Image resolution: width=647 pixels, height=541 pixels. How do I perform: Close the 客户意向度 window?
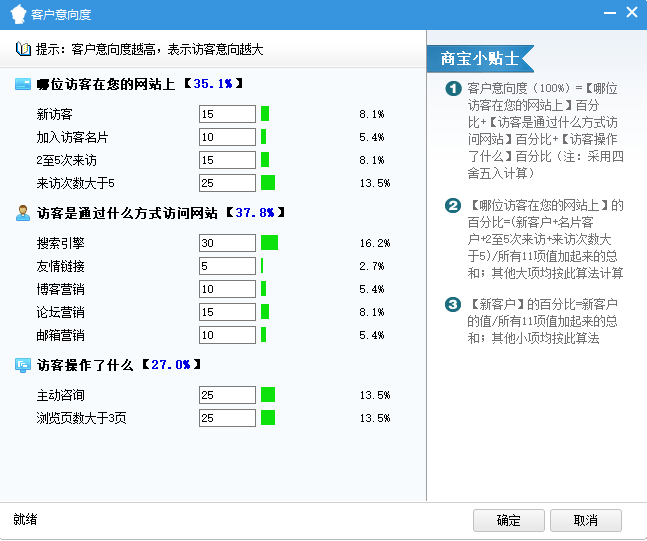[x=632, y=12]
